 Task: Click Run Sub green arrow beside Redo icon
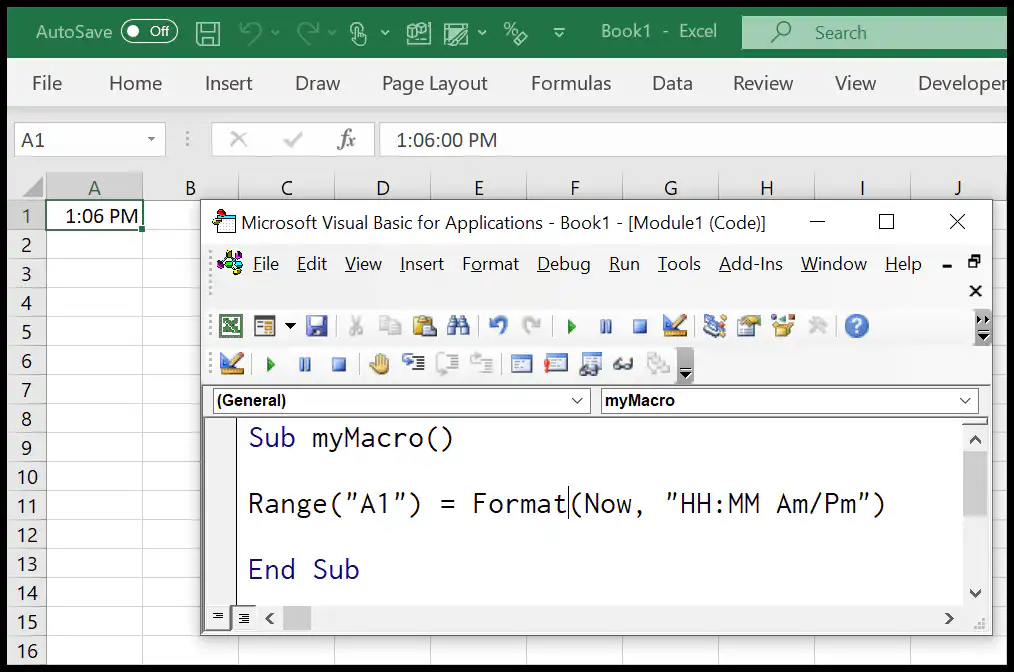tap(571, 327)
